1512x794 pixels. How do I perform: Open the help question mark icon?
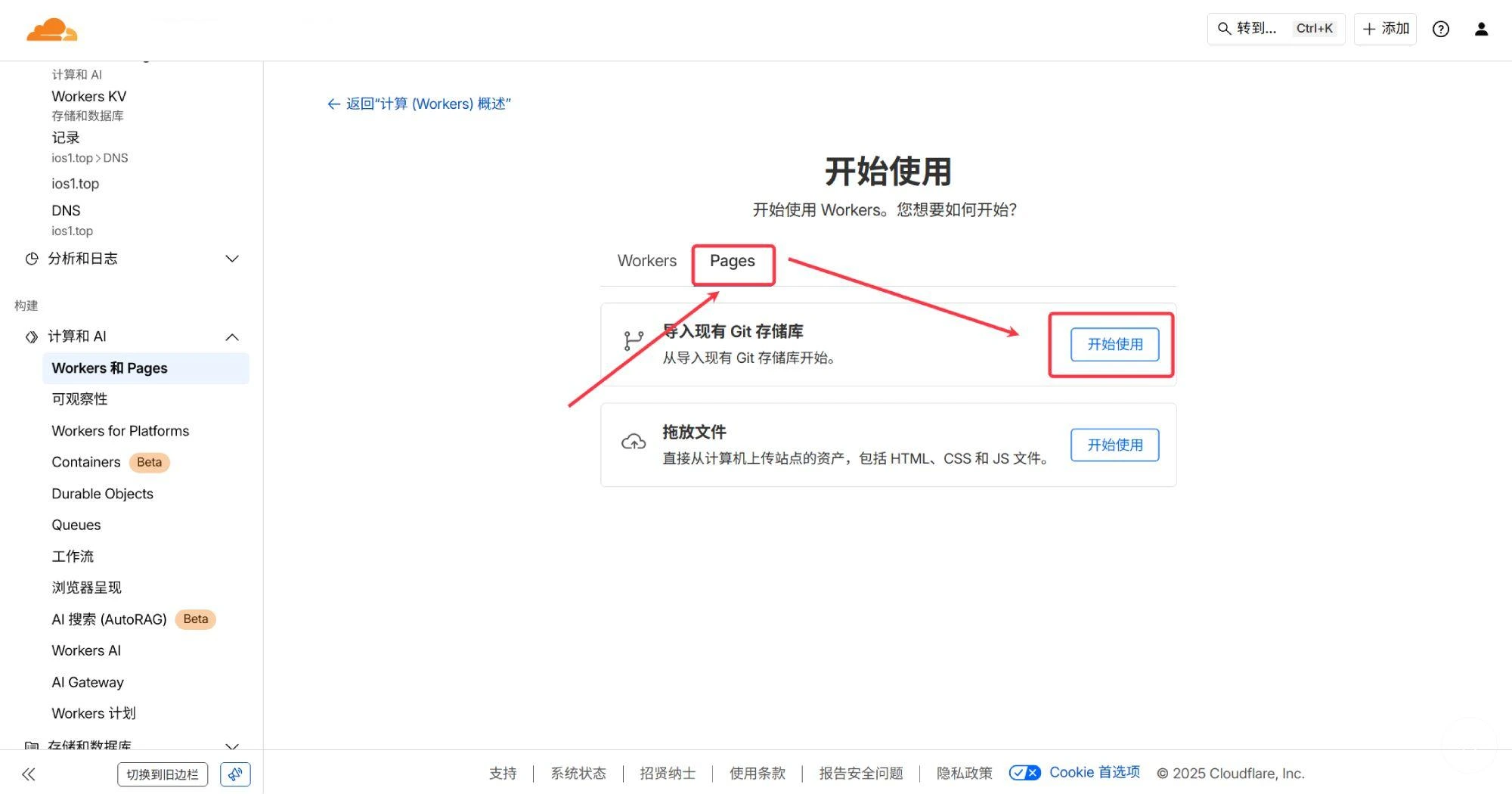[x=1441, y=29]
